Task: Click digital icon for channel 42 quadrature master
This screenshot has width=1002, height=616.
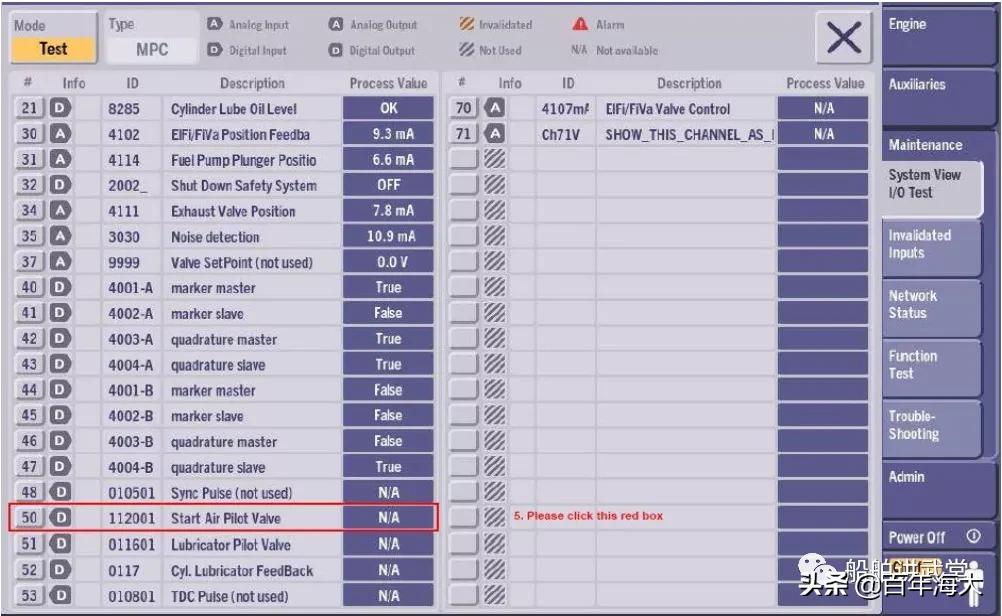Action: (61, 338)
